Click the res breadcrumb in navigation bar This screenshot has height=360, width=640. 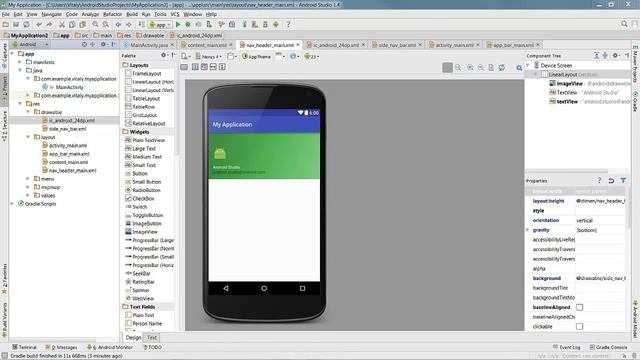tap(124, 36)
